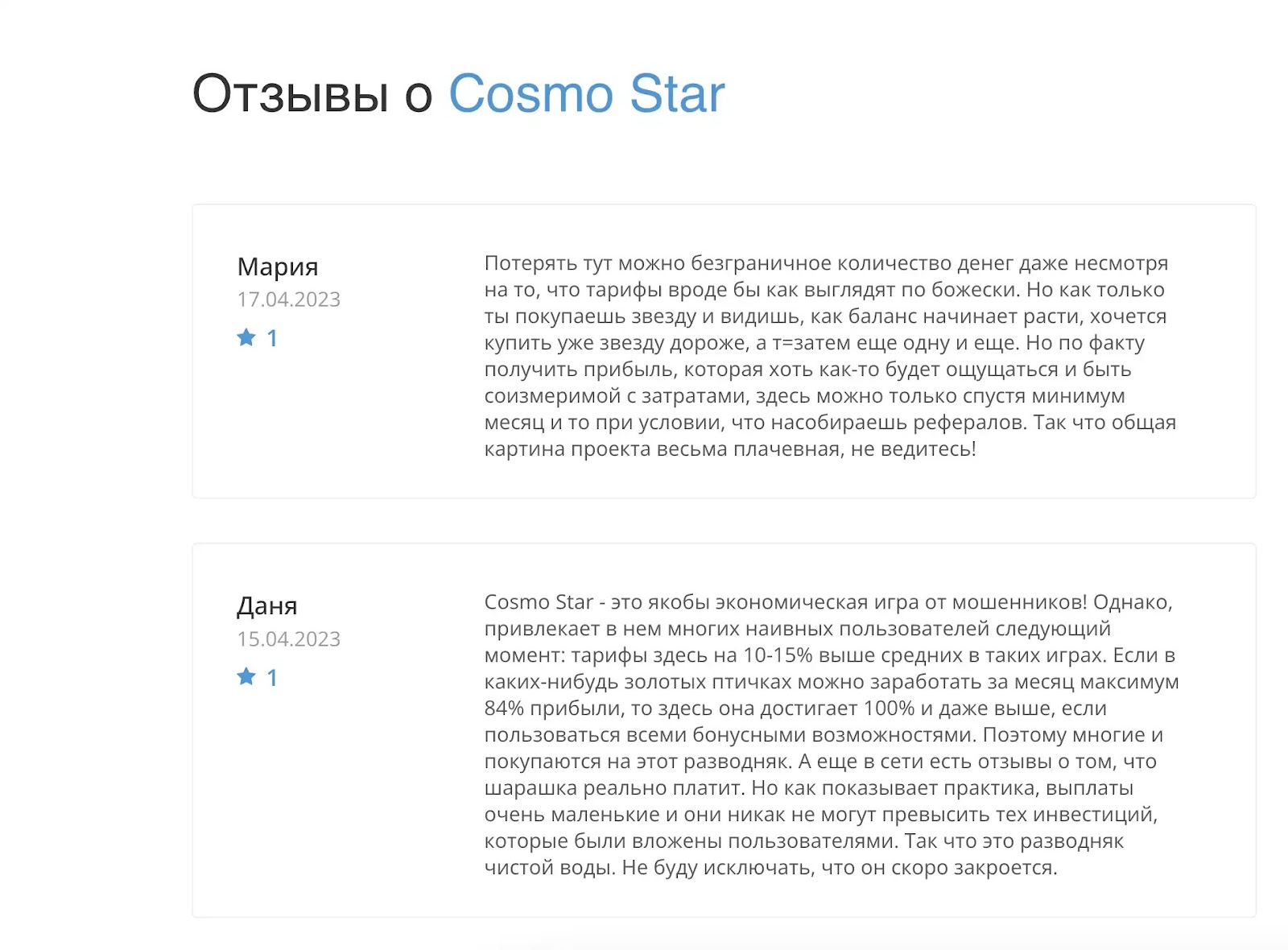Click the rating number next to Даня's star
Image resolution: width=1288 pixels, height=950 pixels.
click(272, 678)
